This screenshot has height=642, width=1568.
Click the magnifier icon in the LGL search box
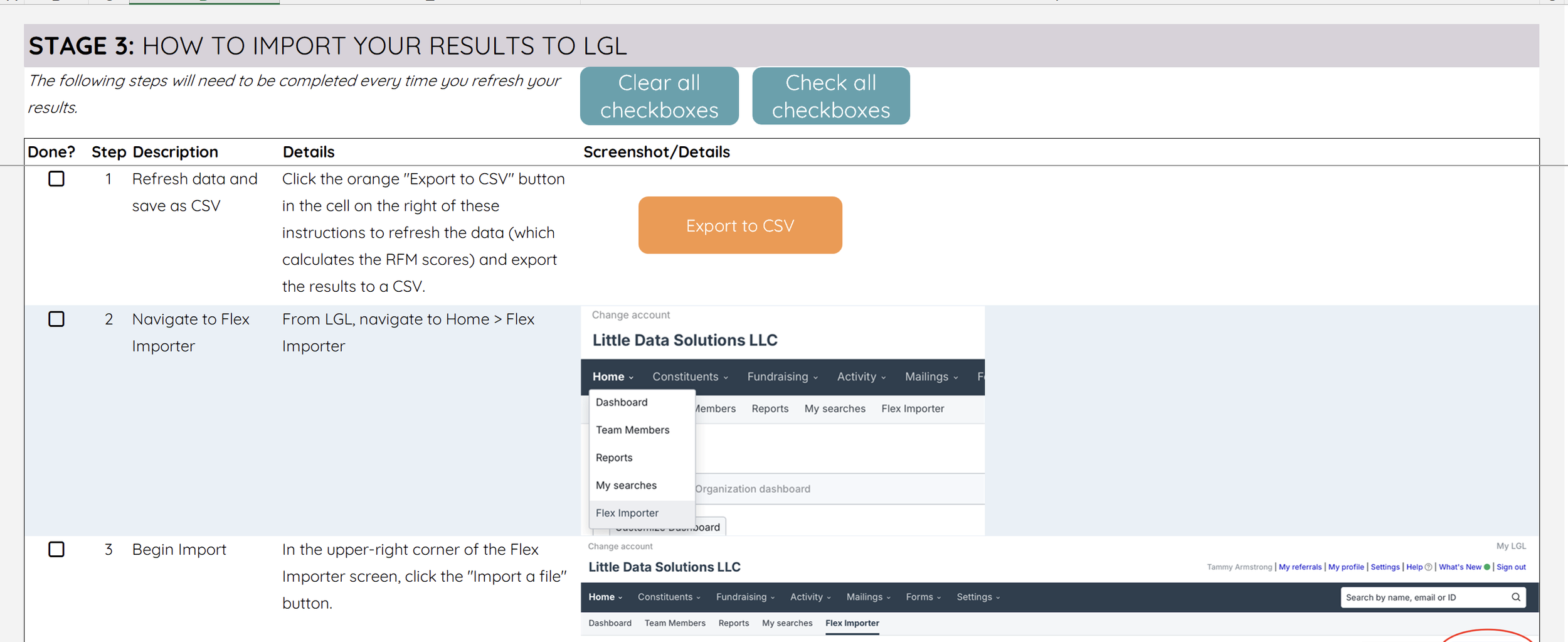[1516, 597]
